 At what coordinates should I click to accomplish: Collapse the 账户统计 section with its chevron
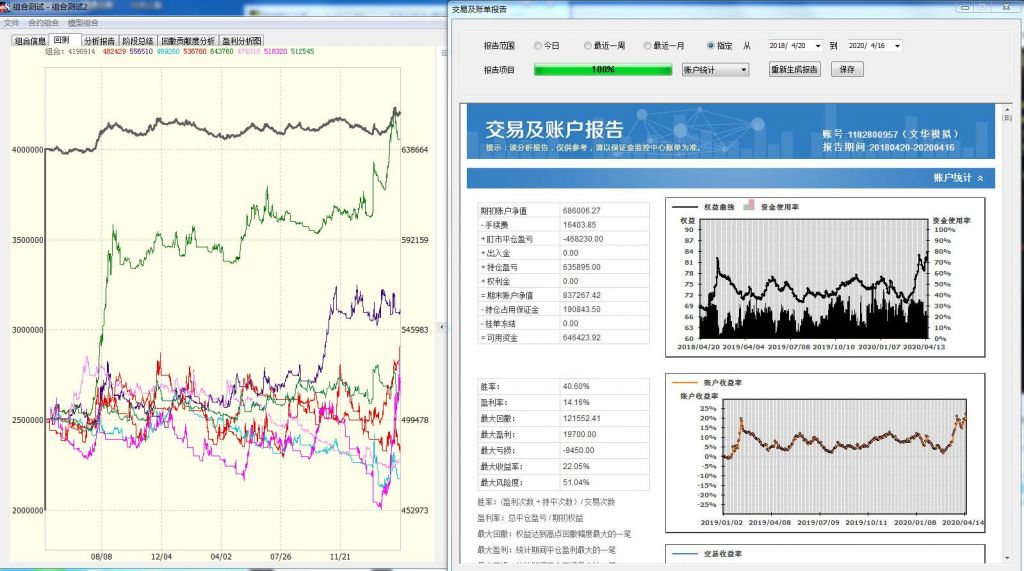click(x=980, y=178)
